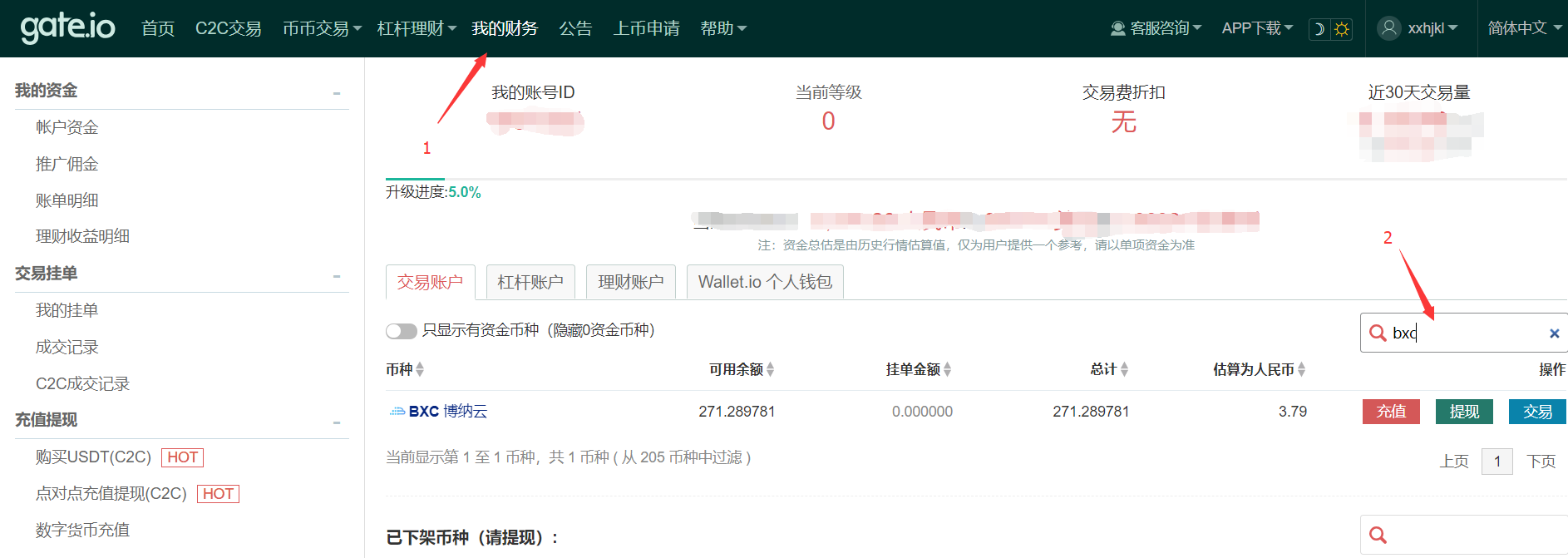1568x558 pixels.
Task: Open 成交记录 in the sidebar
Action: tap(67, 347)
